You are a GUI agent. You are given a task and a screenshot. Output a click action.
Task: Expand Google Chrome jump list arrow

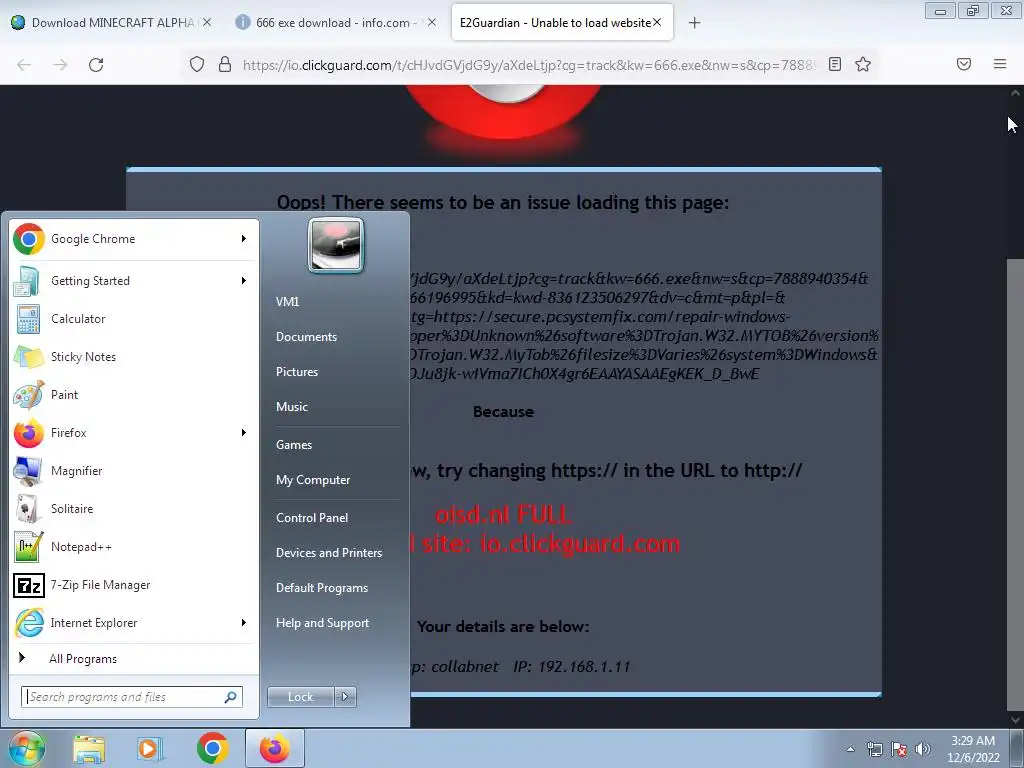pos(244,239)
